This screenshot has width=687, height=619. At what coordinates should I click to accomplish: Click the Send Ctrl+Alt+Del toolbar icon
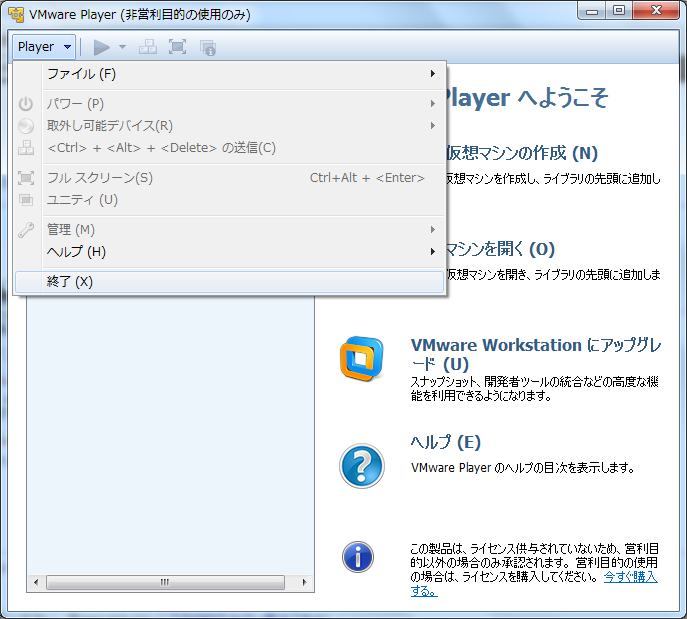click(147, 47)
